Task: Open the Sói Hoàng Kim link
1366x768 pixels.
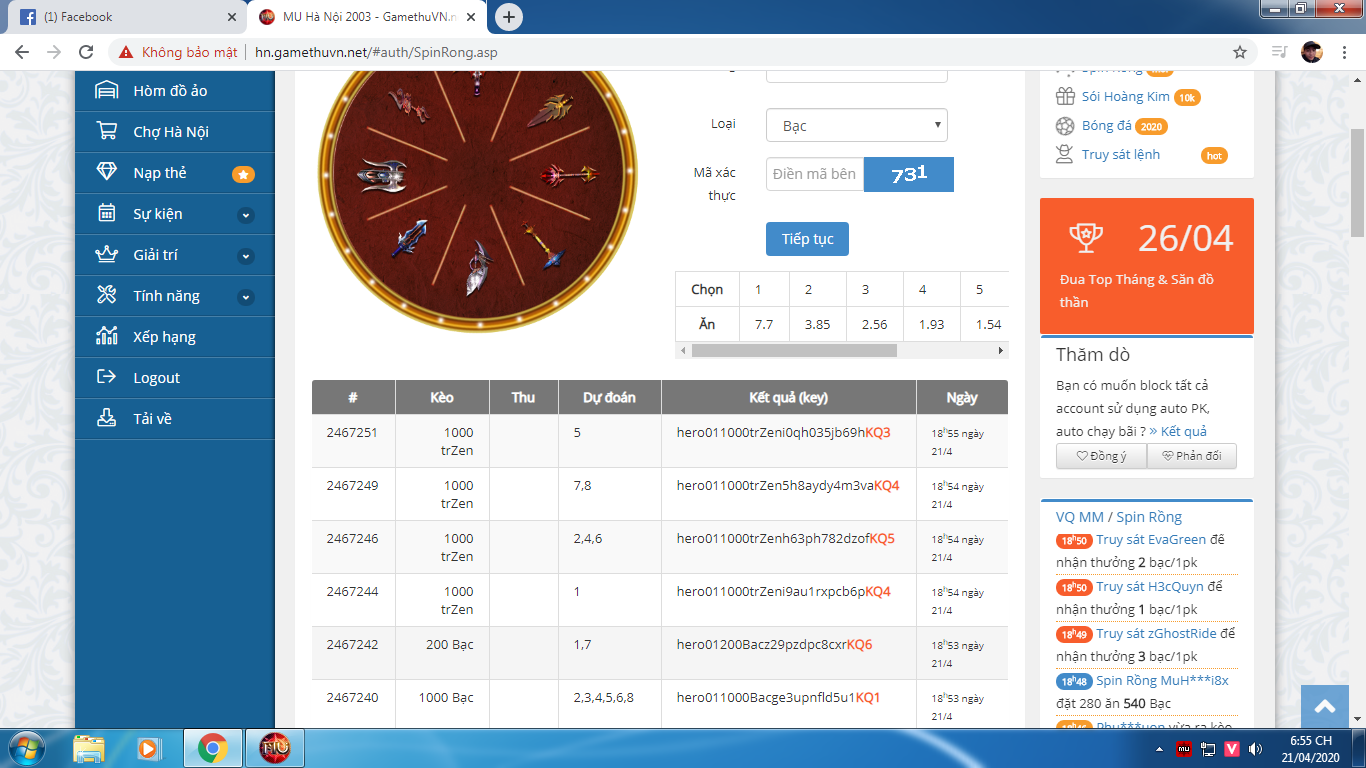Action: point(1125,97)
